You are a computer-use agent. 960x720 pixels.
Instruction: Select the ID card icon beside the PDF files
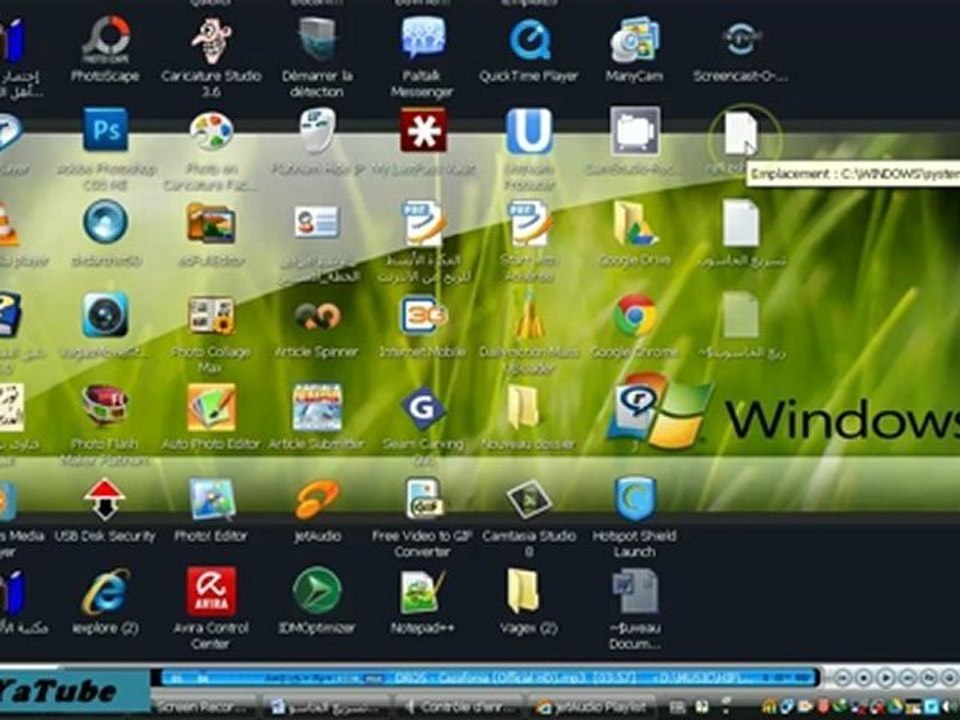[317, 222]
